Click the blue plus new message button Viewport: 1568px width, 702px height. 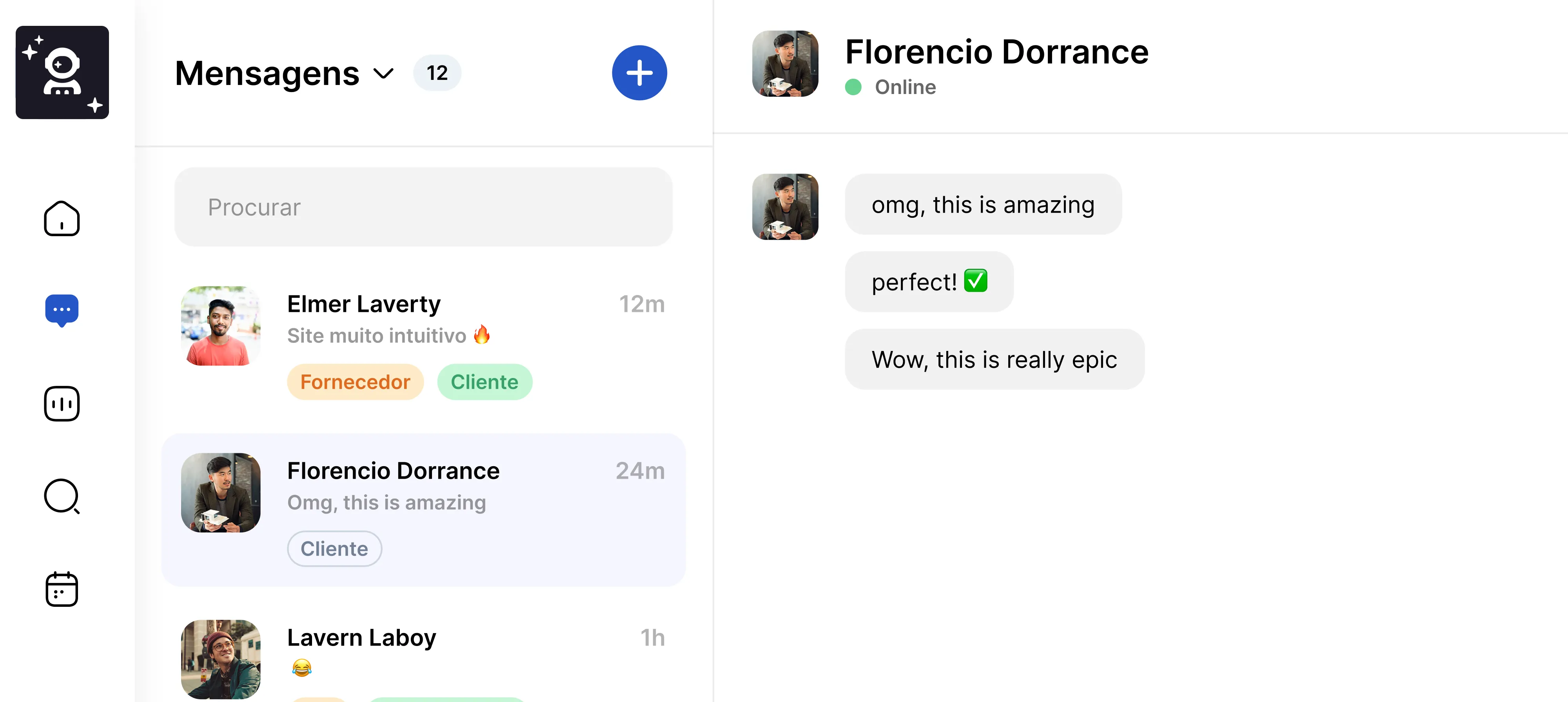(639, 72)
